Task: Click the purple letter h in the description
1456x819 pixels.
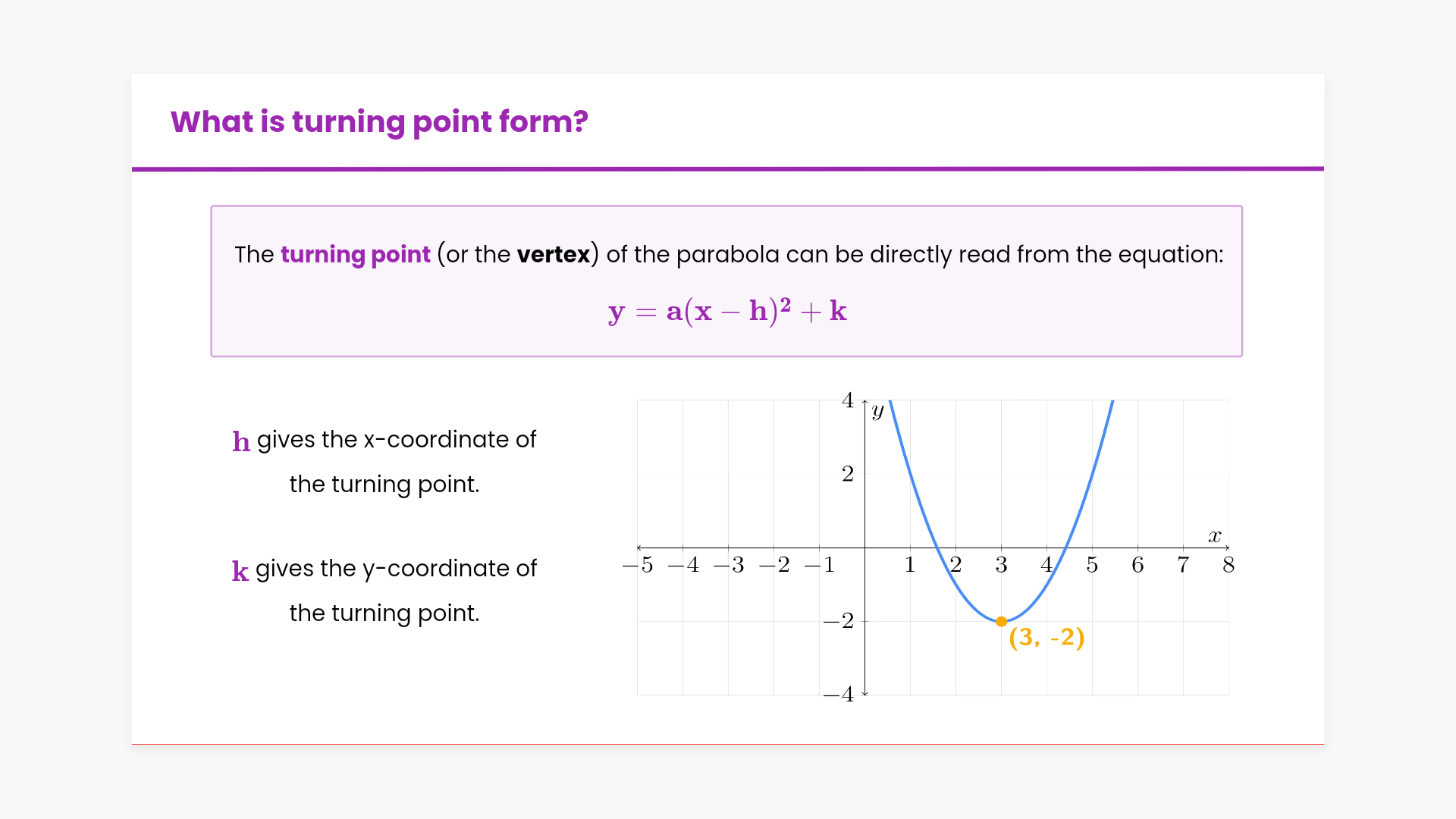Action: [x=241, y=441]
